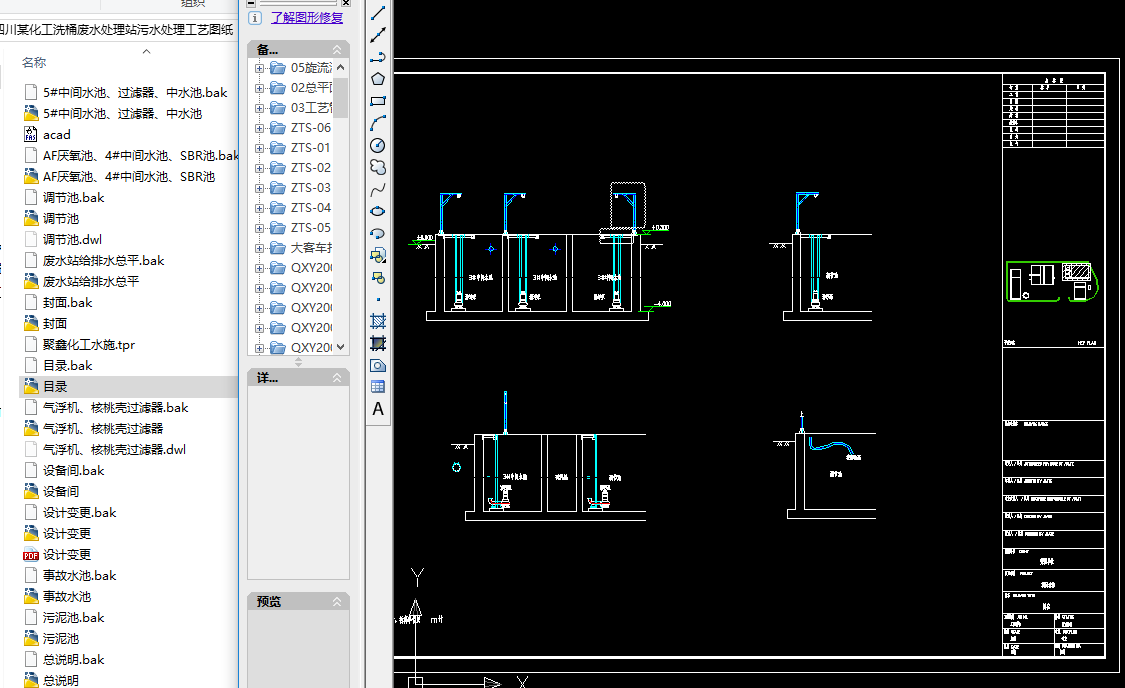1125x688 pixels.
Task: Select the Revision Cloud tool
Action: click(377, 167)
